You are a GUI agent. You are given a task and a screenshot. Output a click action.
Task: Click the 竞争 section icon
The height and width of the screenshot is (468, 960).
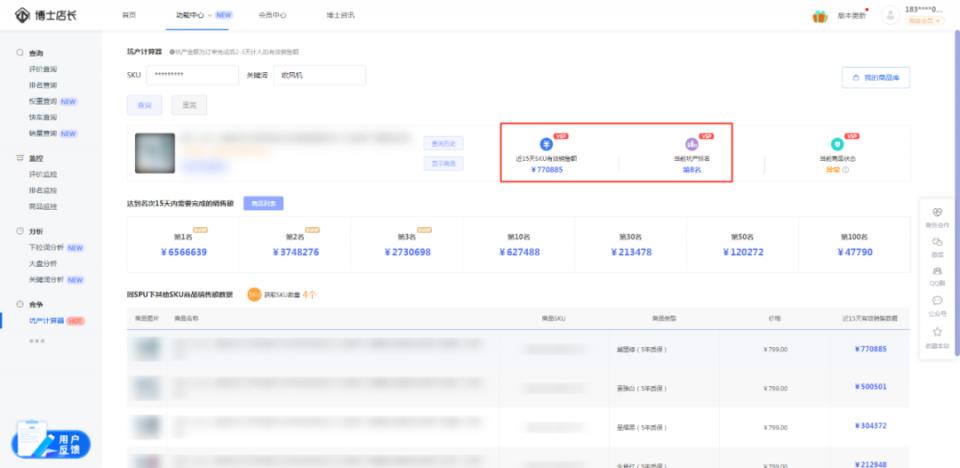point(20,304)
